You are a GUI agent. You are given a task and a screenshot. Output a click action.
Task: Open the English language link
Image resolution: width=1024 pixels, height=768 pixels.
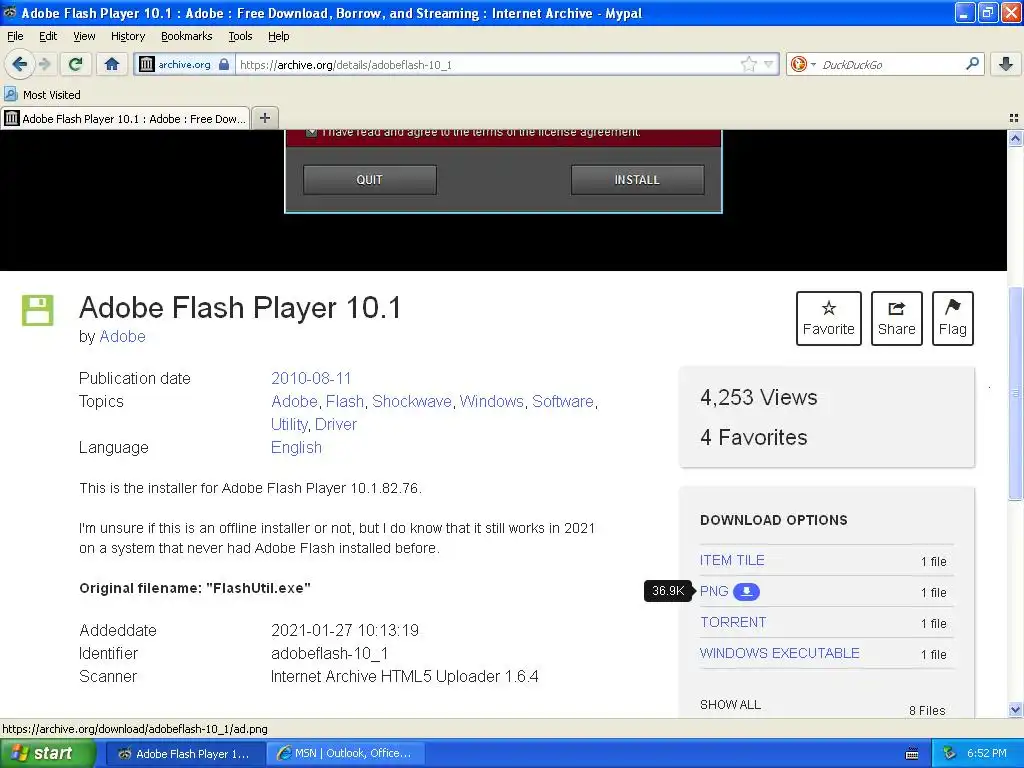(296, 447)
